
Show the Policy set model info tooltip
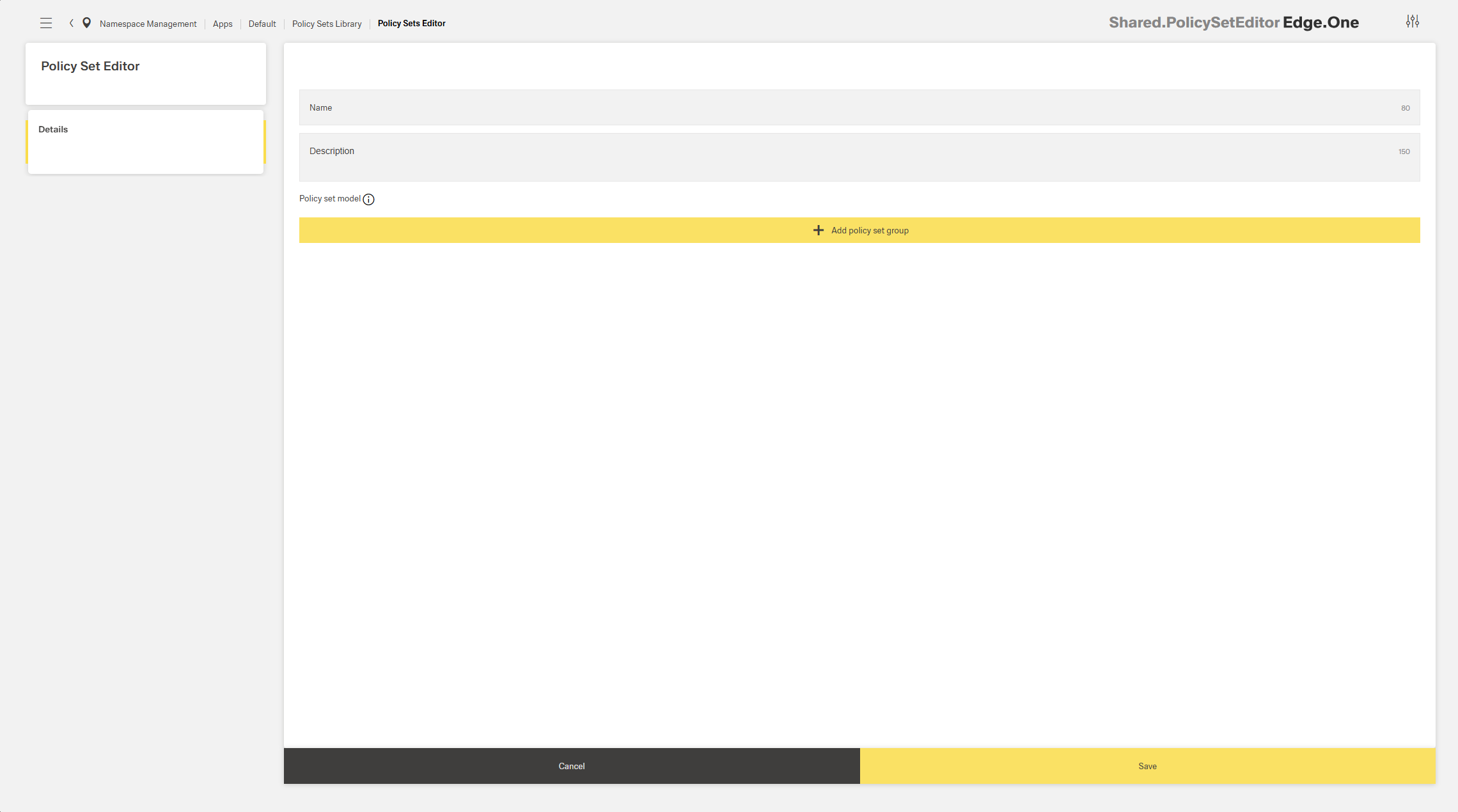pos(368,199)
